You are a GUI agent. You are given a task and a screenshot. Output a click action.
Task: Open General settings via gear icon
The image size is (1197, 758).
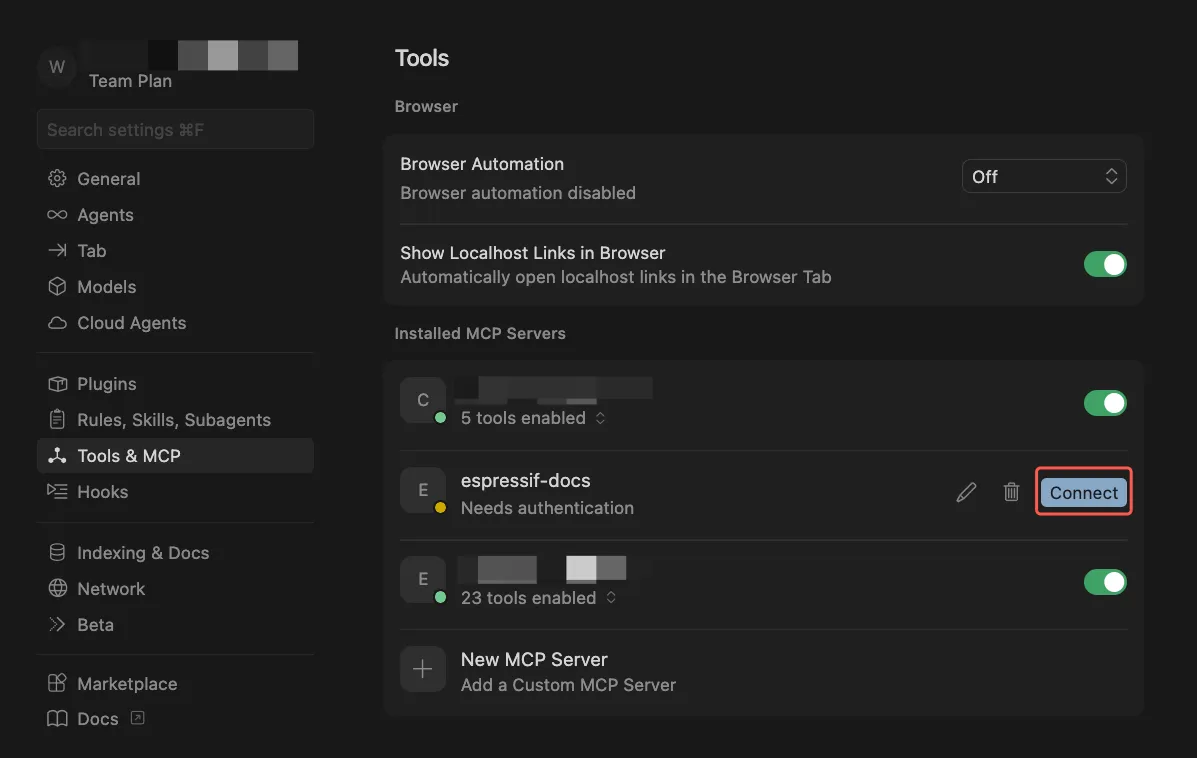(x=57, y=179)
